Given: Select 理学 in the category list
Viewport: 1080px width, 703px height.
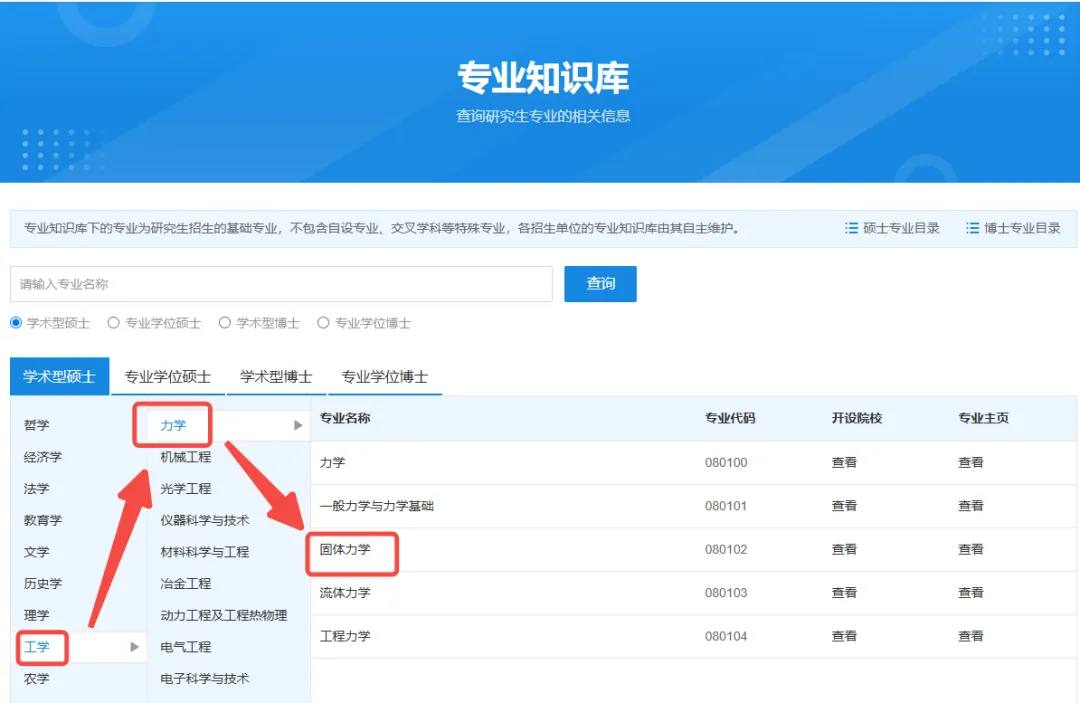Looking at the screenshot, I should pyautogui.click(x=37, y=616).
